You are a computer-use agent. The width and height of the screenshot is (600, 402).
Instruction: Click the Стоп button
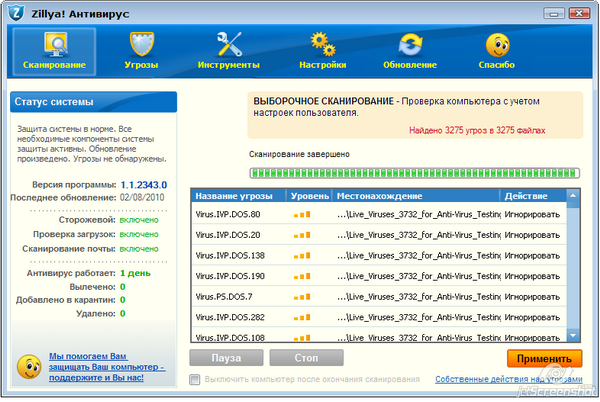tap(306, 358)
